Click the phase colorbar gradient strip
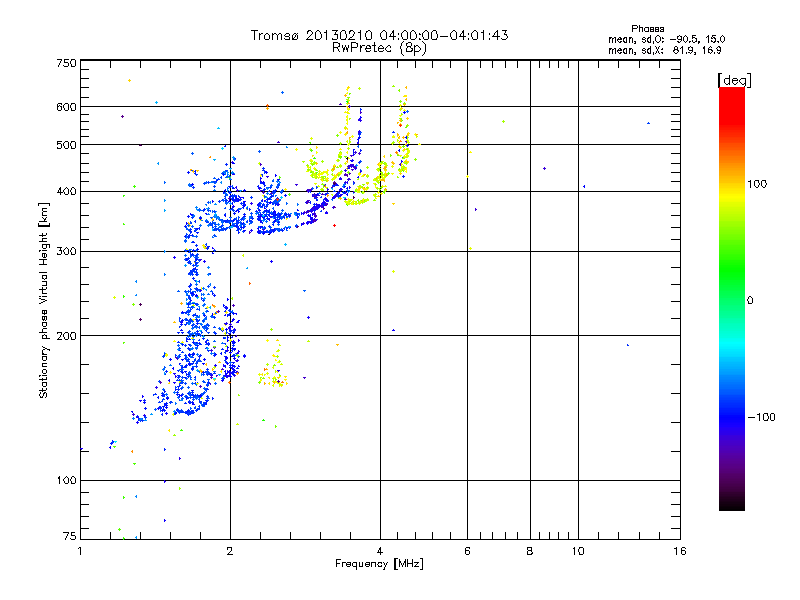 point(732,298)
